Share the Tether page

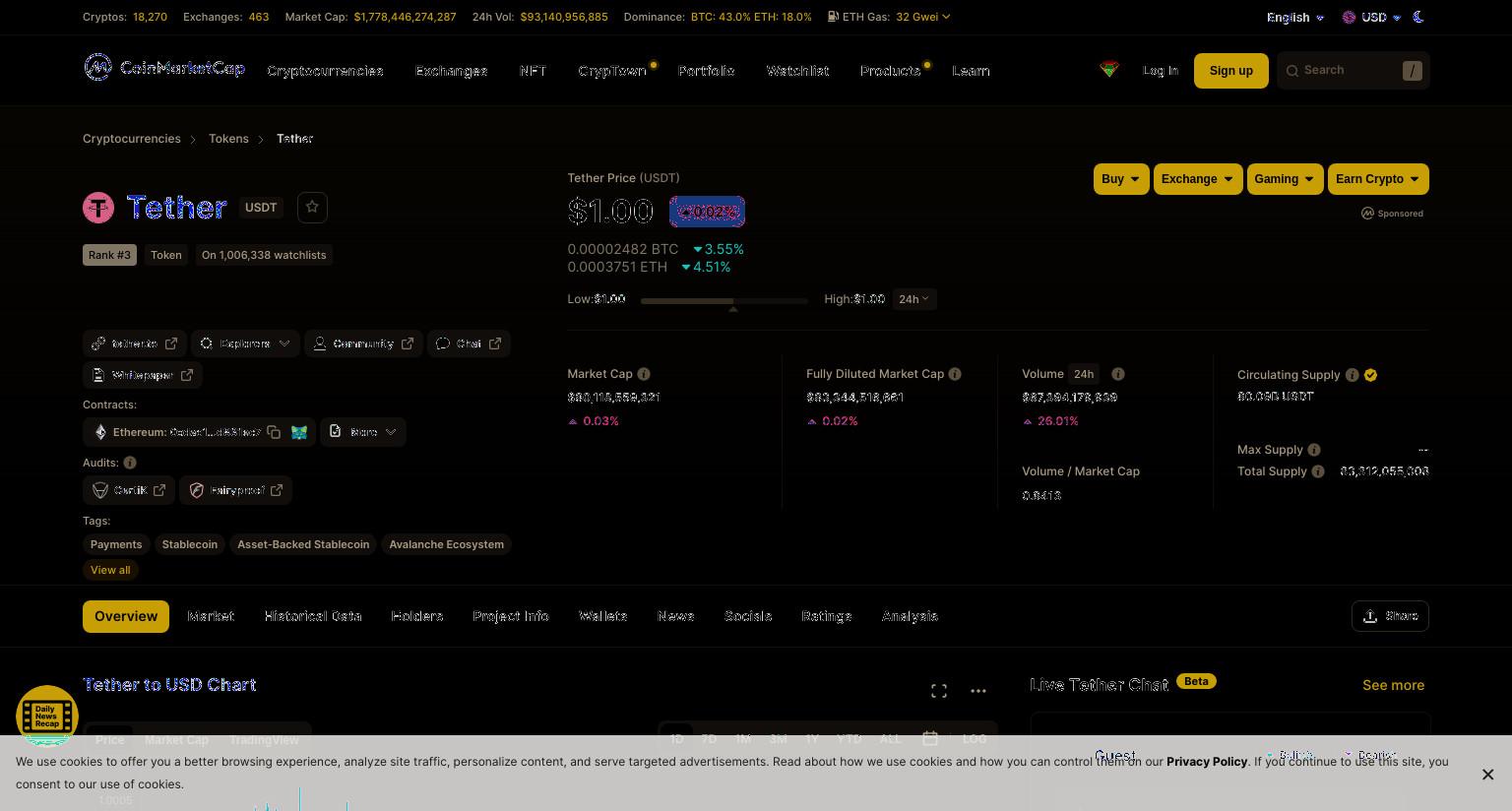point(1390,616)
